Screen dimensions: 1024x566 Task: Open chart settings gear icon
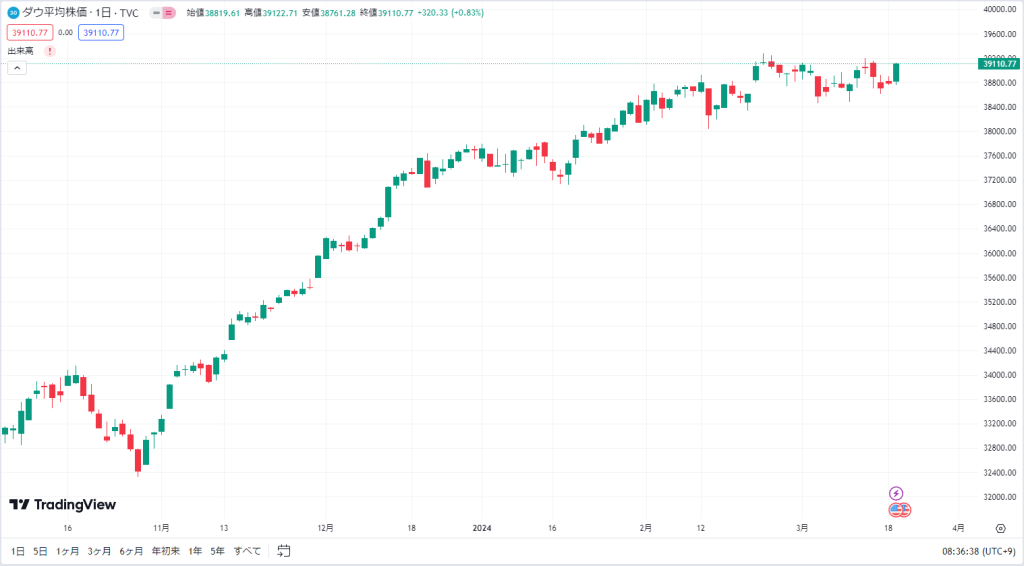point(1000,528)
